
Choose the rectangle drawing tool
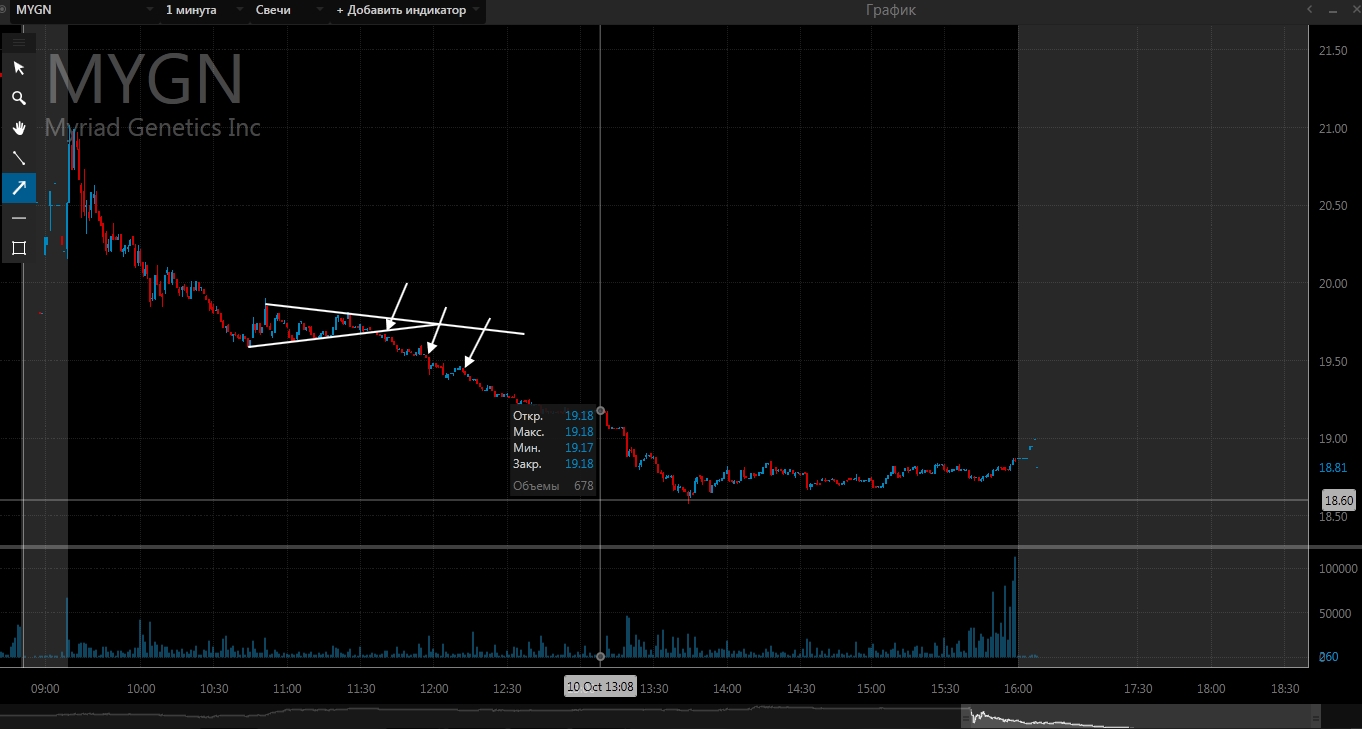click(19, 248)
